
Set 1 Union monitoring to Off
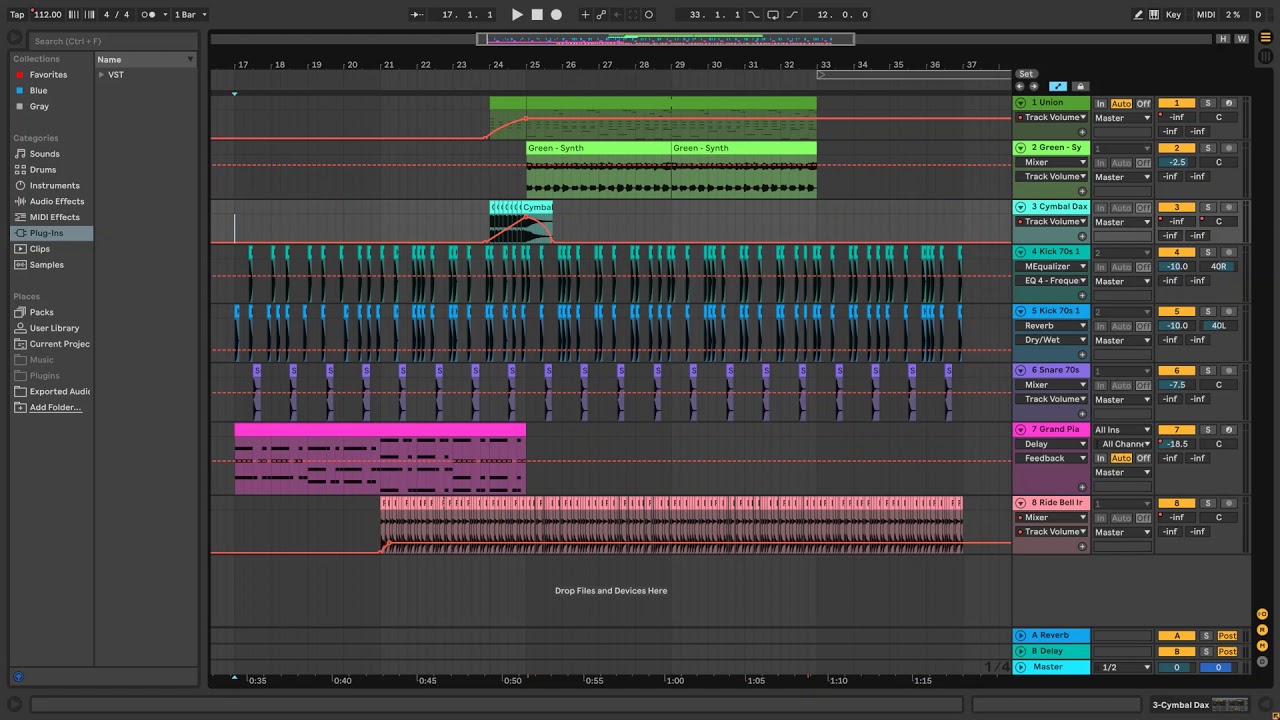pyautogui.click(x=1143, y=104)
